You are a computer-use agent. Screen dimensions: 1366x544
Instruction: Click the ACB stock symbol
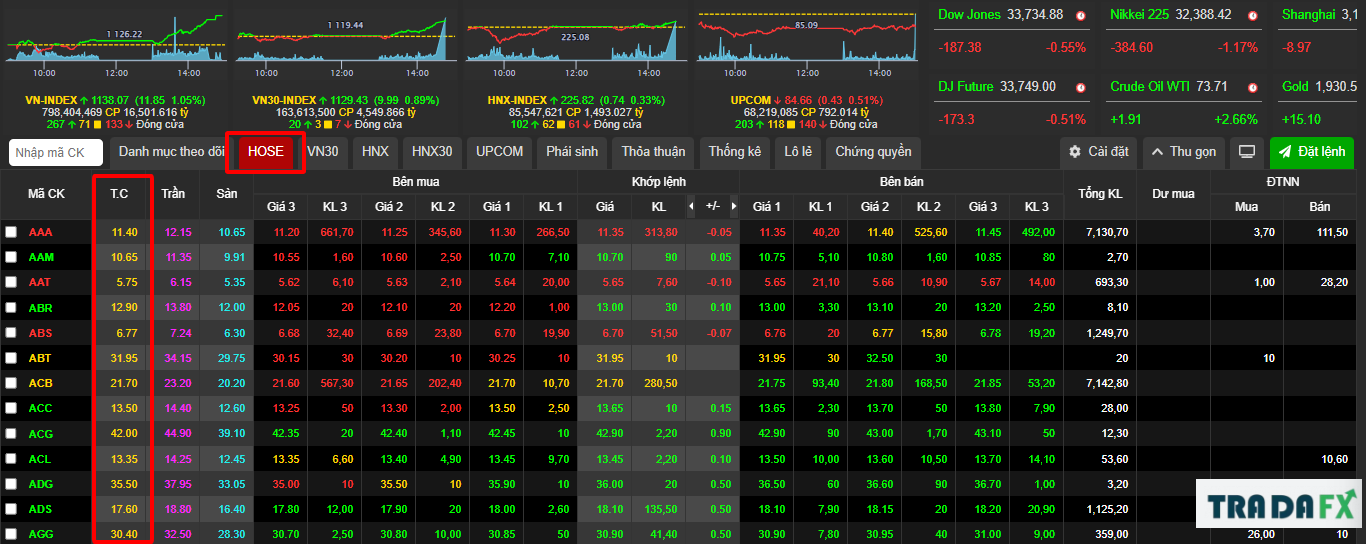[x=41, y=383]
